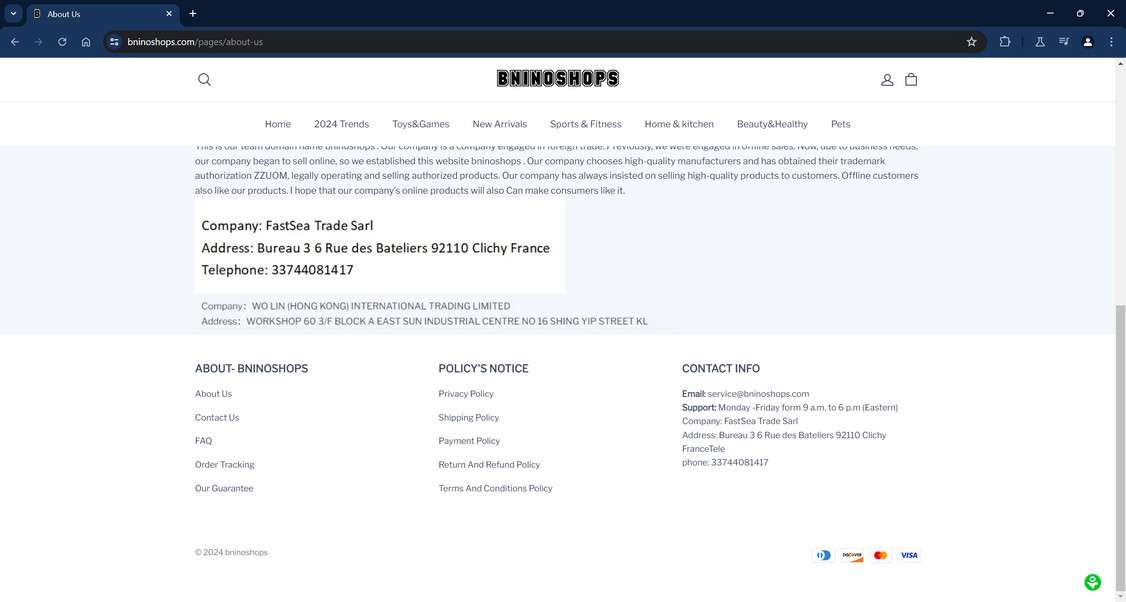Click the CONTACT INFO footer heading
Screen dimensions: 1126x602
tap(720, 369)
